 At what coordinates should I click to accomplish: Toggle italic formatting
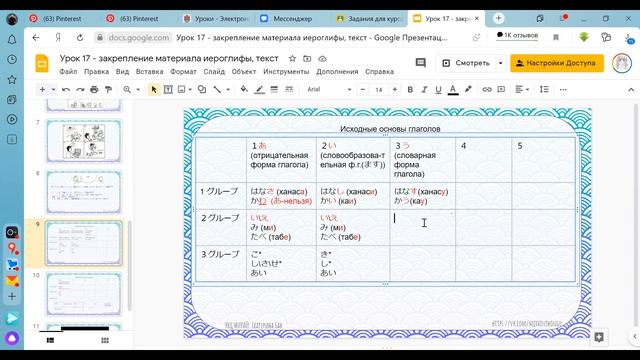click(424, 89)
